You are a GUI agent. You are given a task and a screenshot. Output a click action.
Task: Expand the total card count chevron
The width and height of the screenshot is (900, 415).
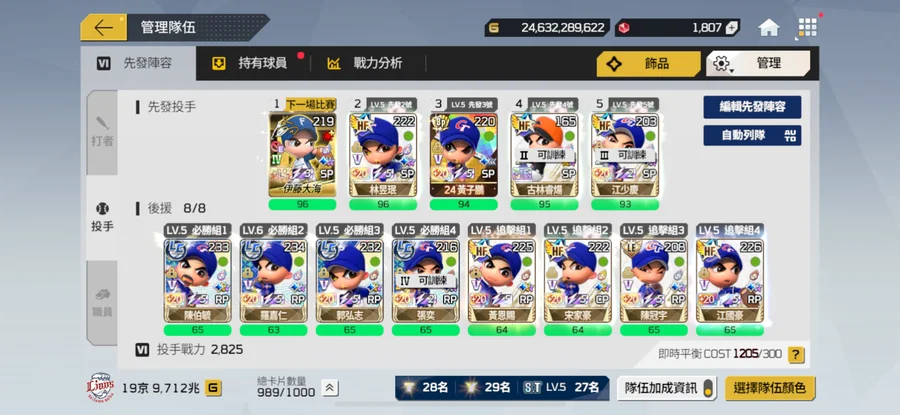(329, 388)
